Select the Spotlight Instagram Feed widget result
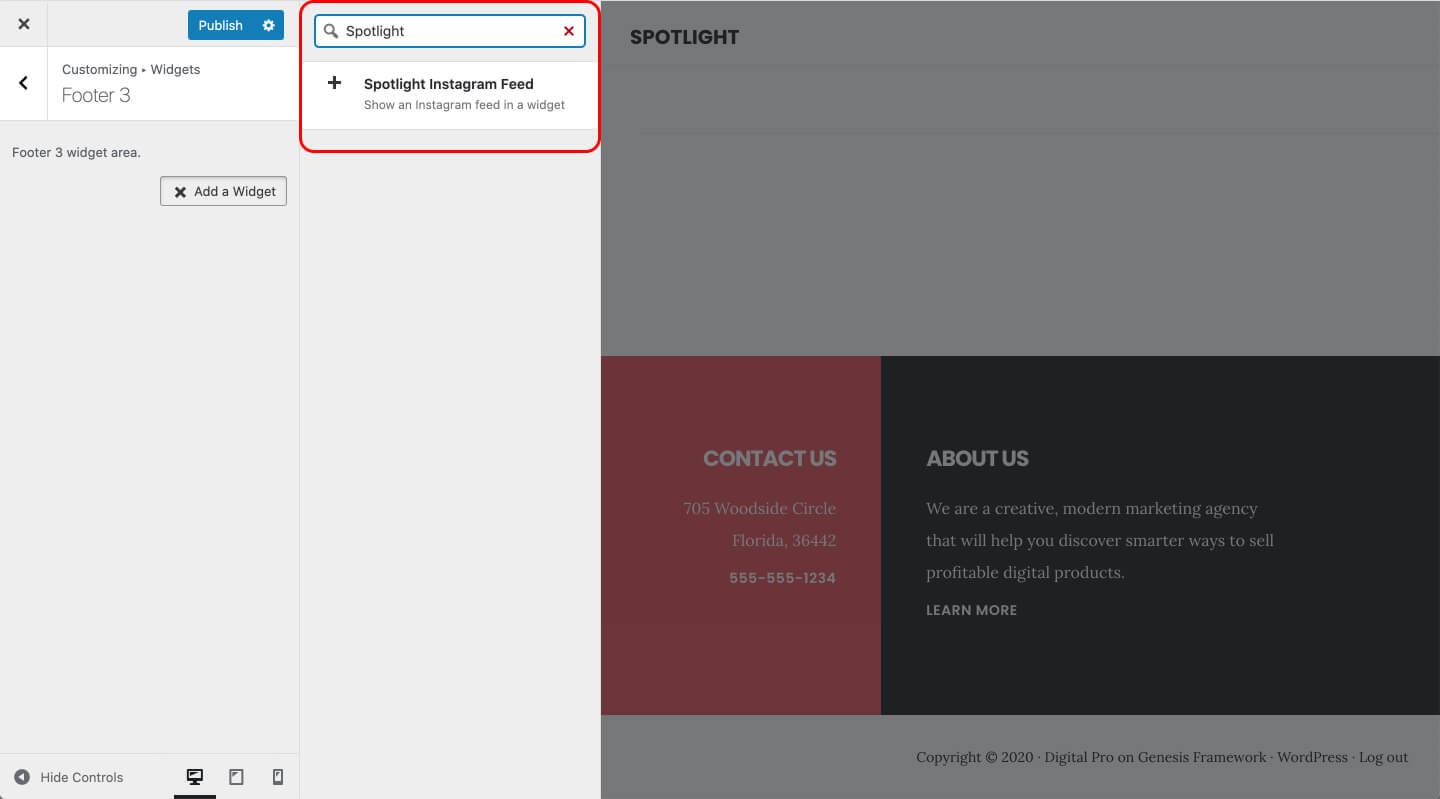 coord(449,84)
